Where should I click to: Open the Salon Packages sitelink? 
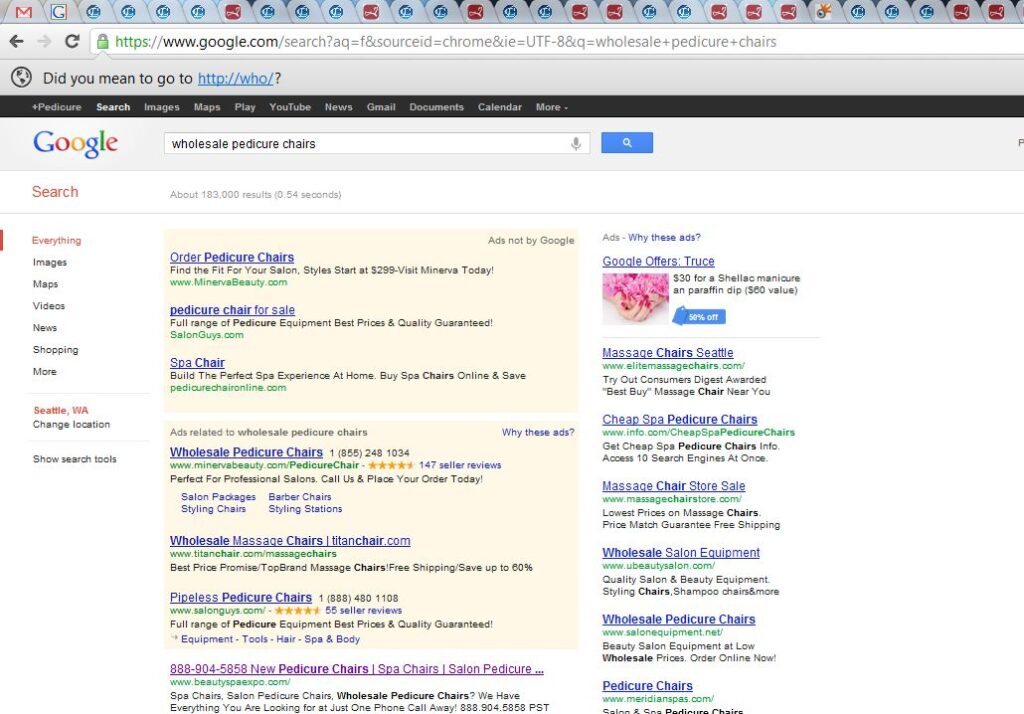218,497
